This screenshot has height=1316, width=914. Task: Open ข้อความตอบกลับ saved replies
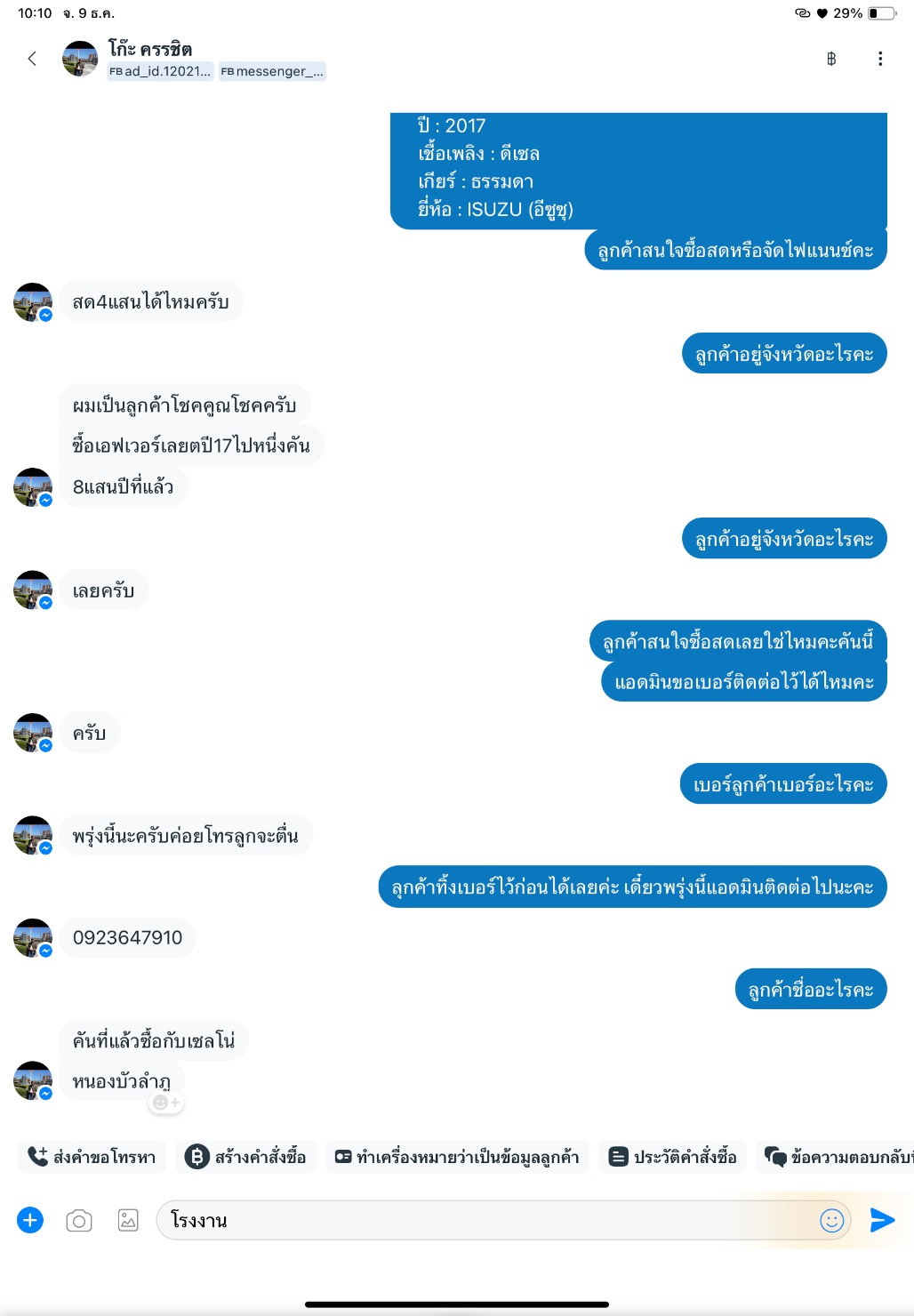(836, 1157)
